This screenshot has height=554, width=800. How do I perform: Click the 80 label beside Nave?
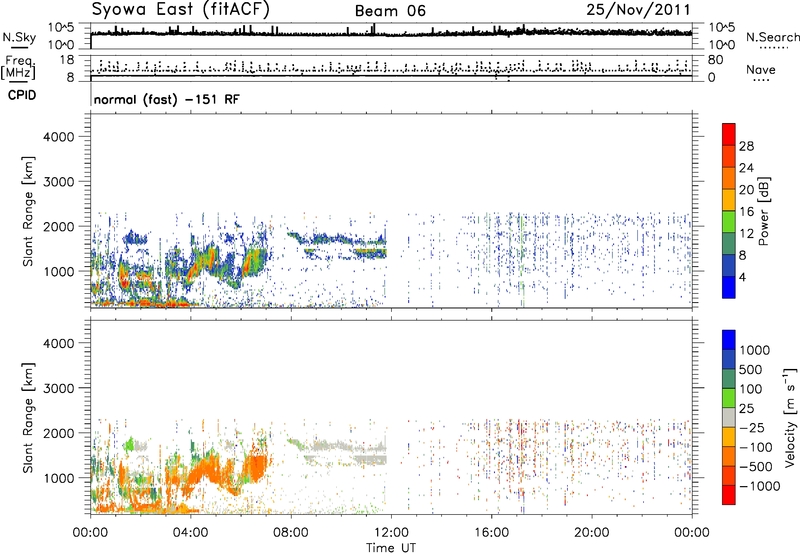click(x=716, y=60)
